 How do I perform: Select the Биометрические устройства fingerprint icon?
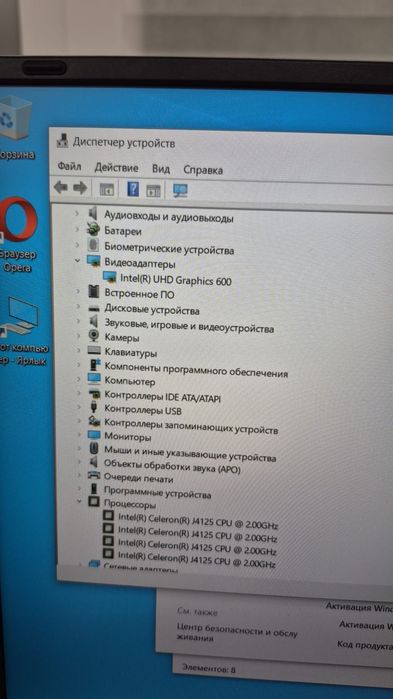tap(93, 245)
